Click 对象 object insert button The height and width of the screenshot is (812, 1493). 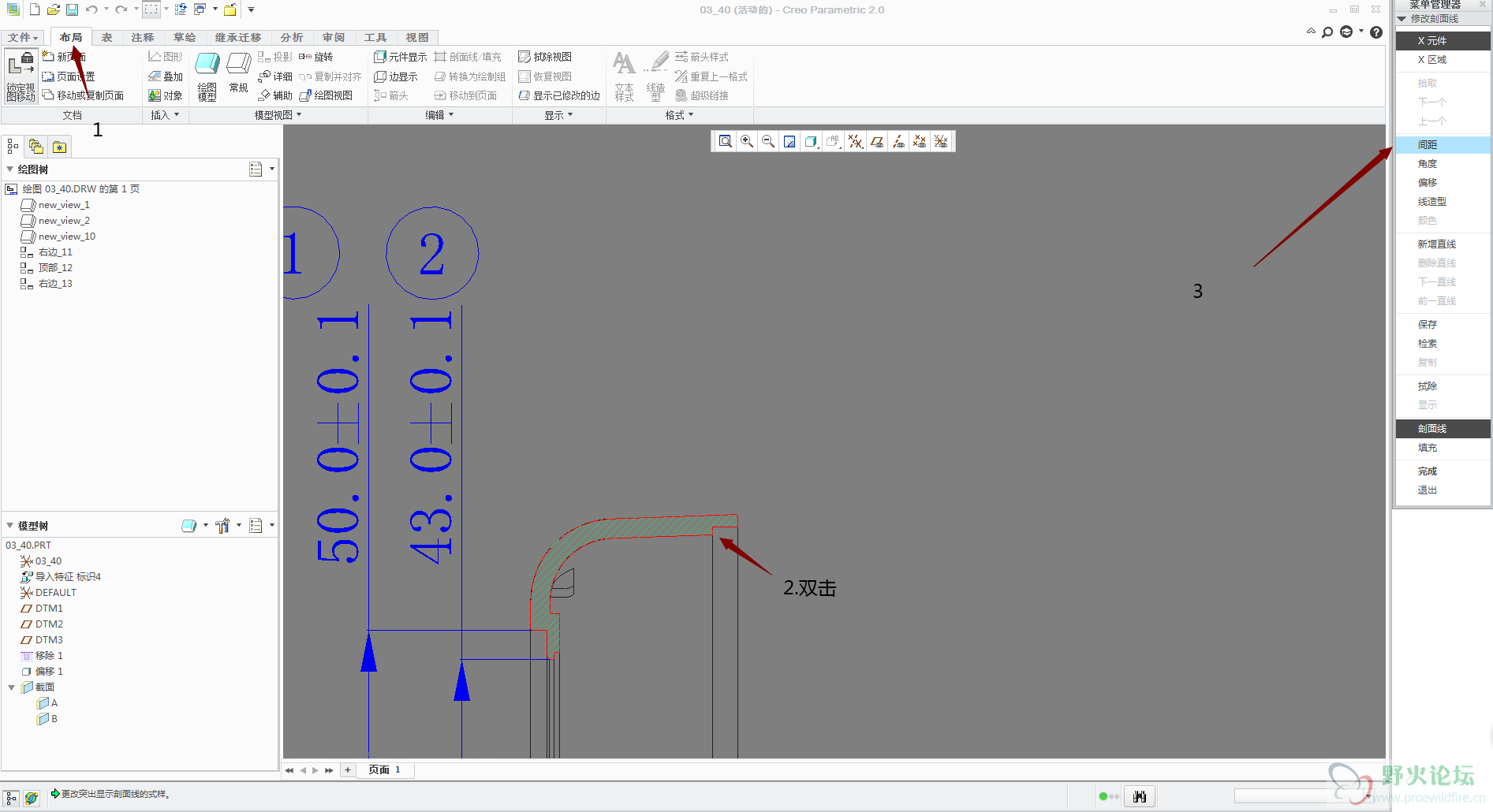(x=166, y=95)
